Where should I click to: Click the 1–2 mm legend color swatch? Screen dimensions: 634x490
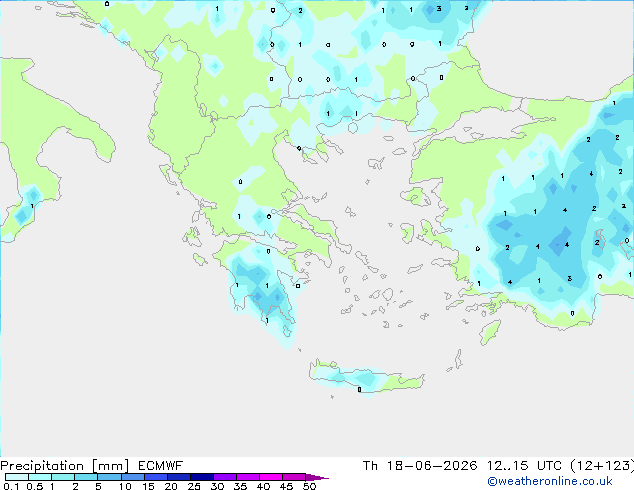[x=63, y=477]
